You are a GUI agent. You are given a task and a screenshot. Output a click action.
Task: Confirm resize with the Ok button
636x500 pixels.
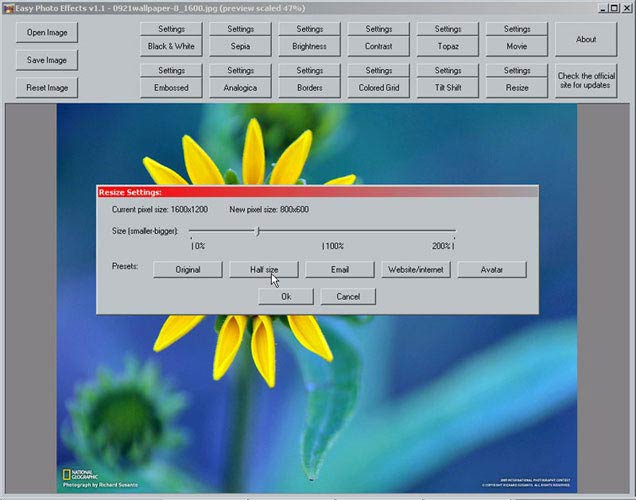point(286,296)
